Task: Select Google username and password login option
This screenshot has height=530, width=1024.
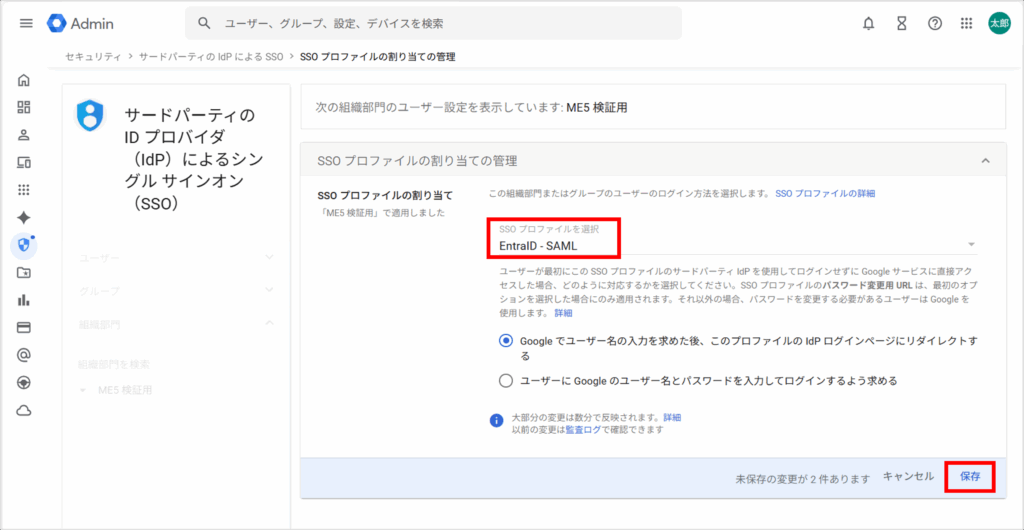Action: tap(507, 380)
